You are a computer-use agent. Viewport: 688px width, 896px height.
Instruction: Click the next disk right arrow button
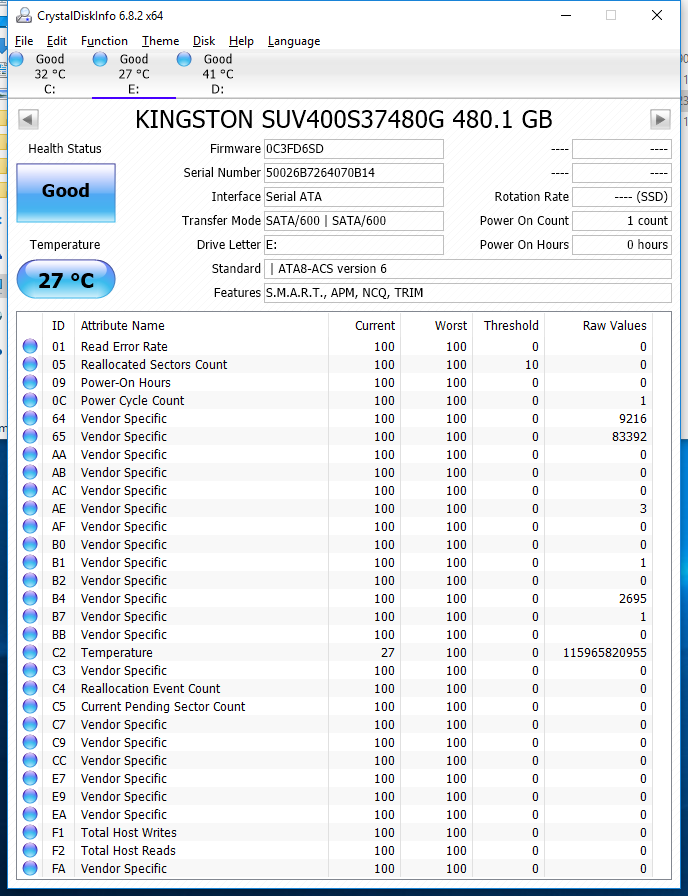pyautogui.click(x=660, y=120)
